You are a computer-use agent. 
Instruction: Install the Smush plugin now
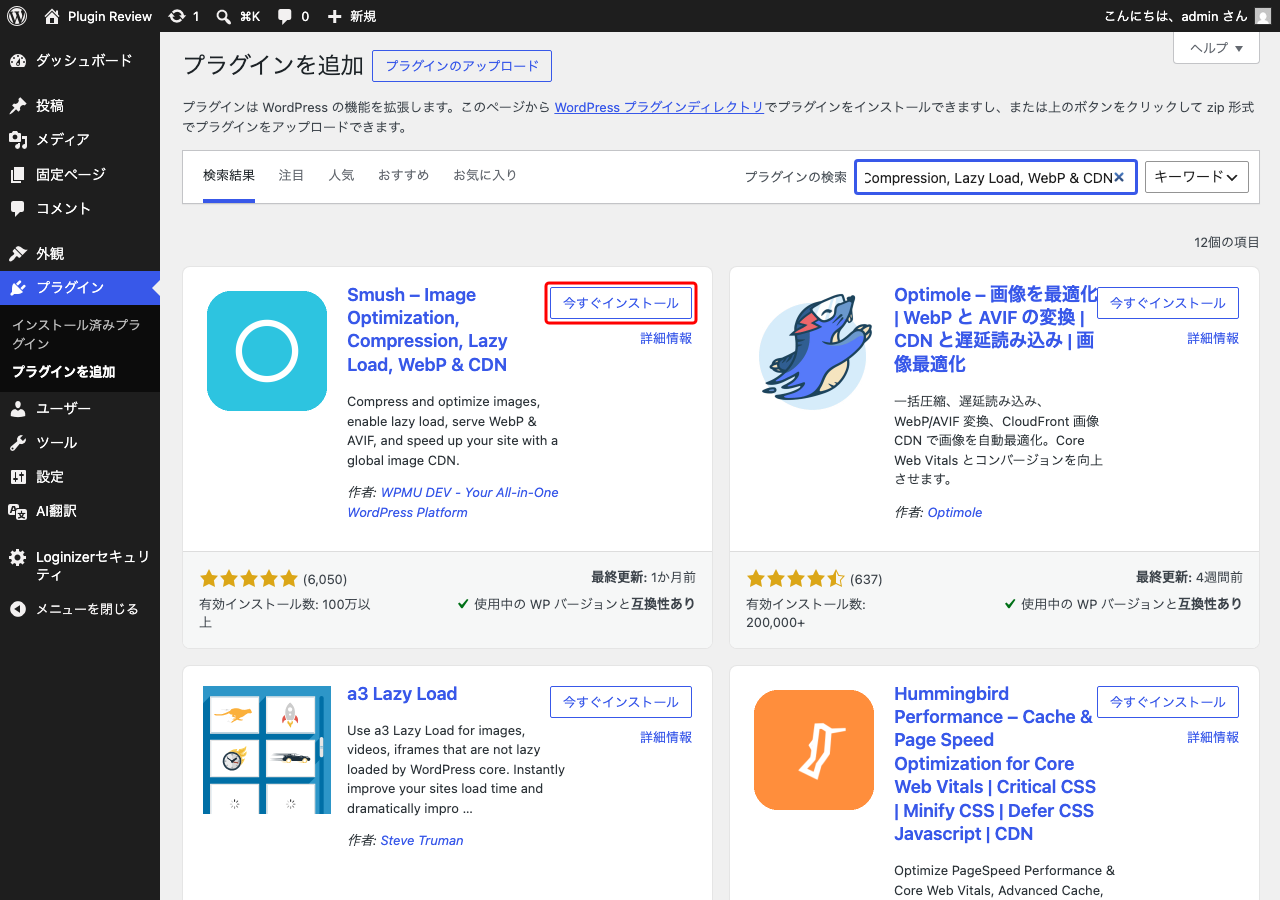[621, 303]
